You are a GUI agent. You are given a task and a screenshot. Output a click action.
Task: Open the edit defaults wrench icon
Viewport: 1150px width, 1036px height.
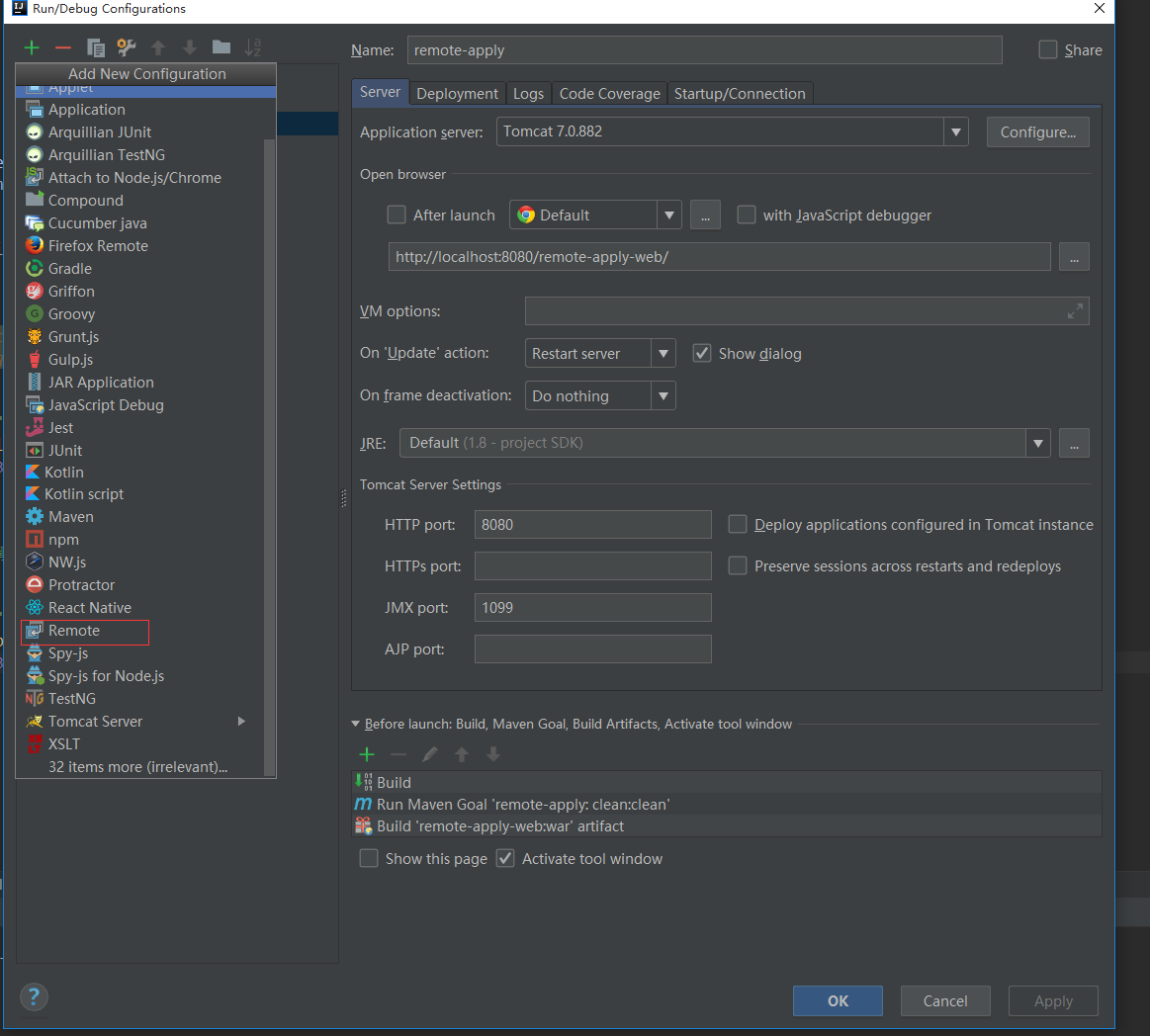coord(127,48)
